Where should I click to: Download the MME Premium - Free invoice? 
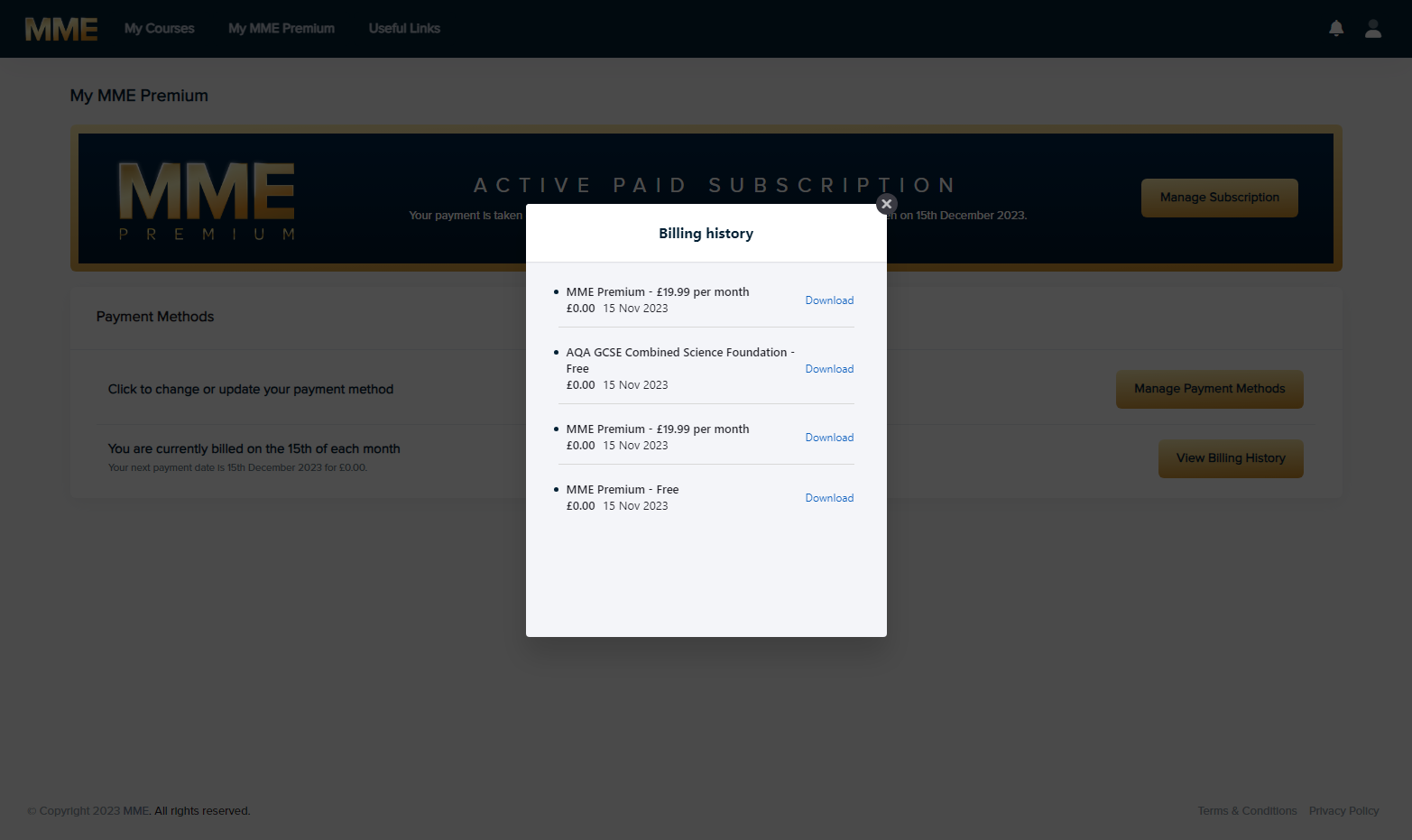pyautogui.click(x=829, y=498)
